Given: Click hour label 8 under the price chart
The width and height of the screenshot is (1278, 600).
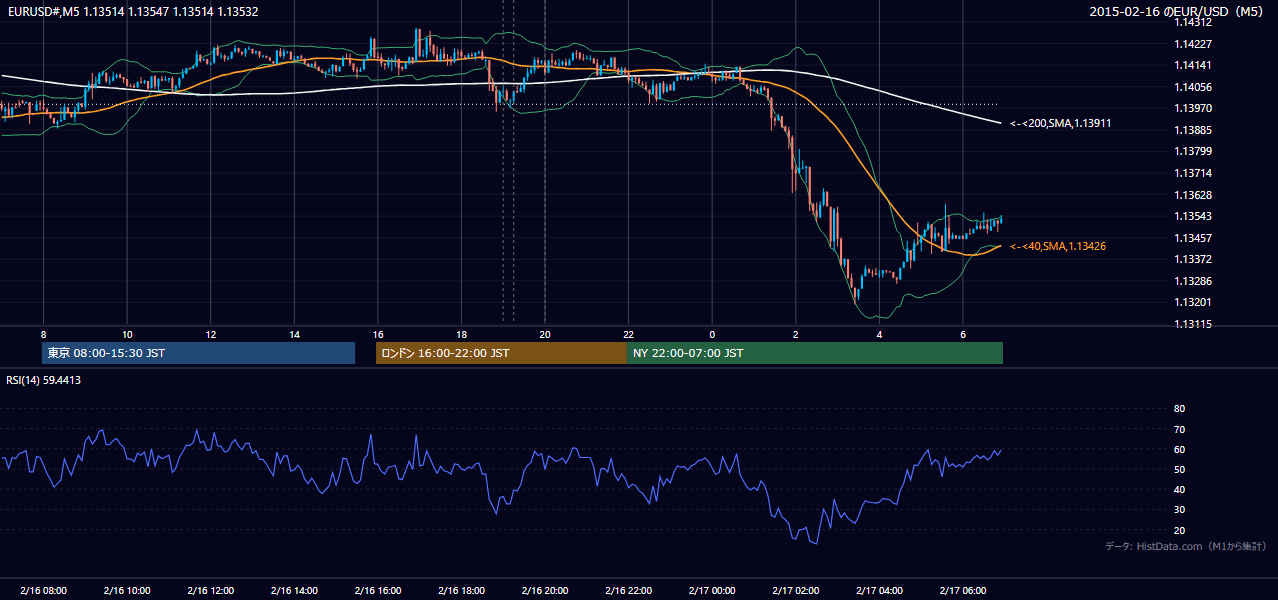Looking at the screenshot, I should pos(43,334).
